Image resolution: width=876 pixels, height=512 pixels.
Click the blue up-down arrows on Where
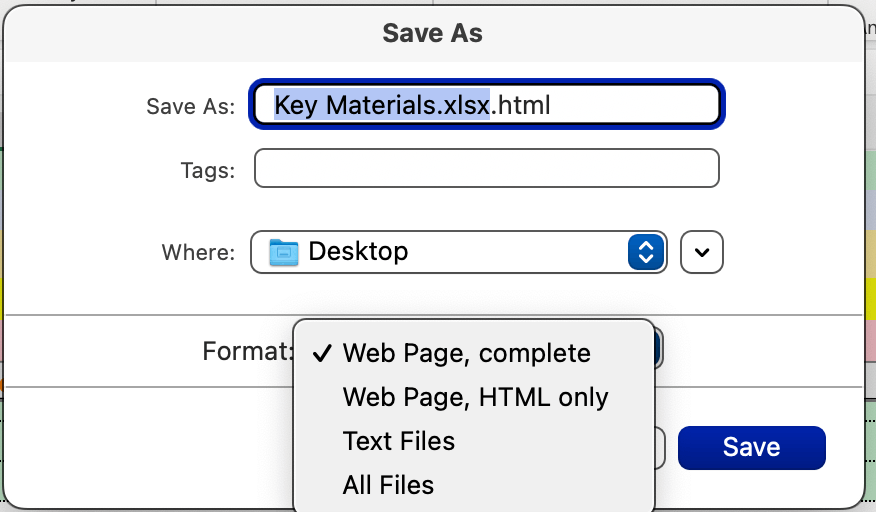tap(646, 252)
